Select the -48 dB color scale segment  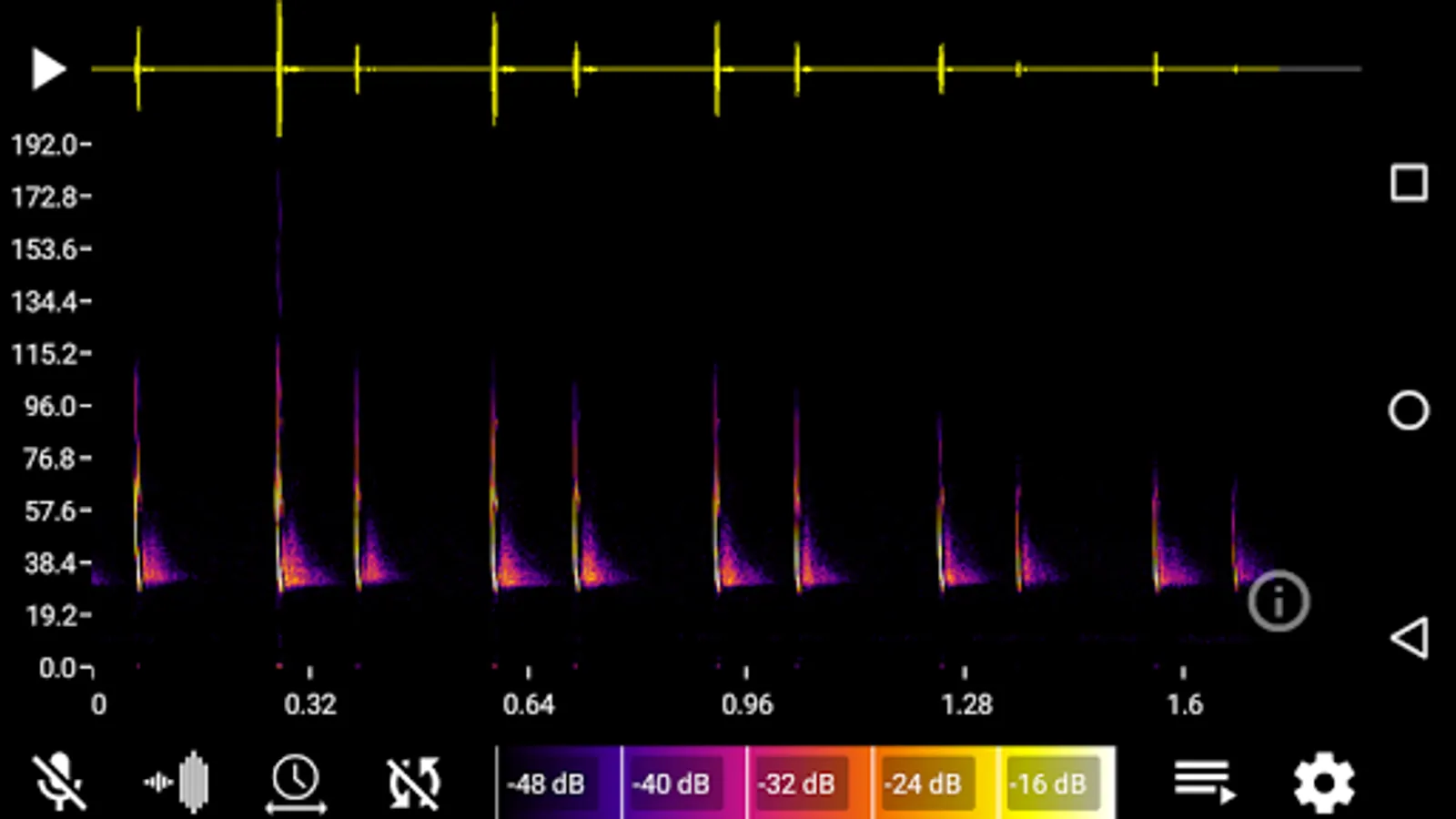coord(559,784)
